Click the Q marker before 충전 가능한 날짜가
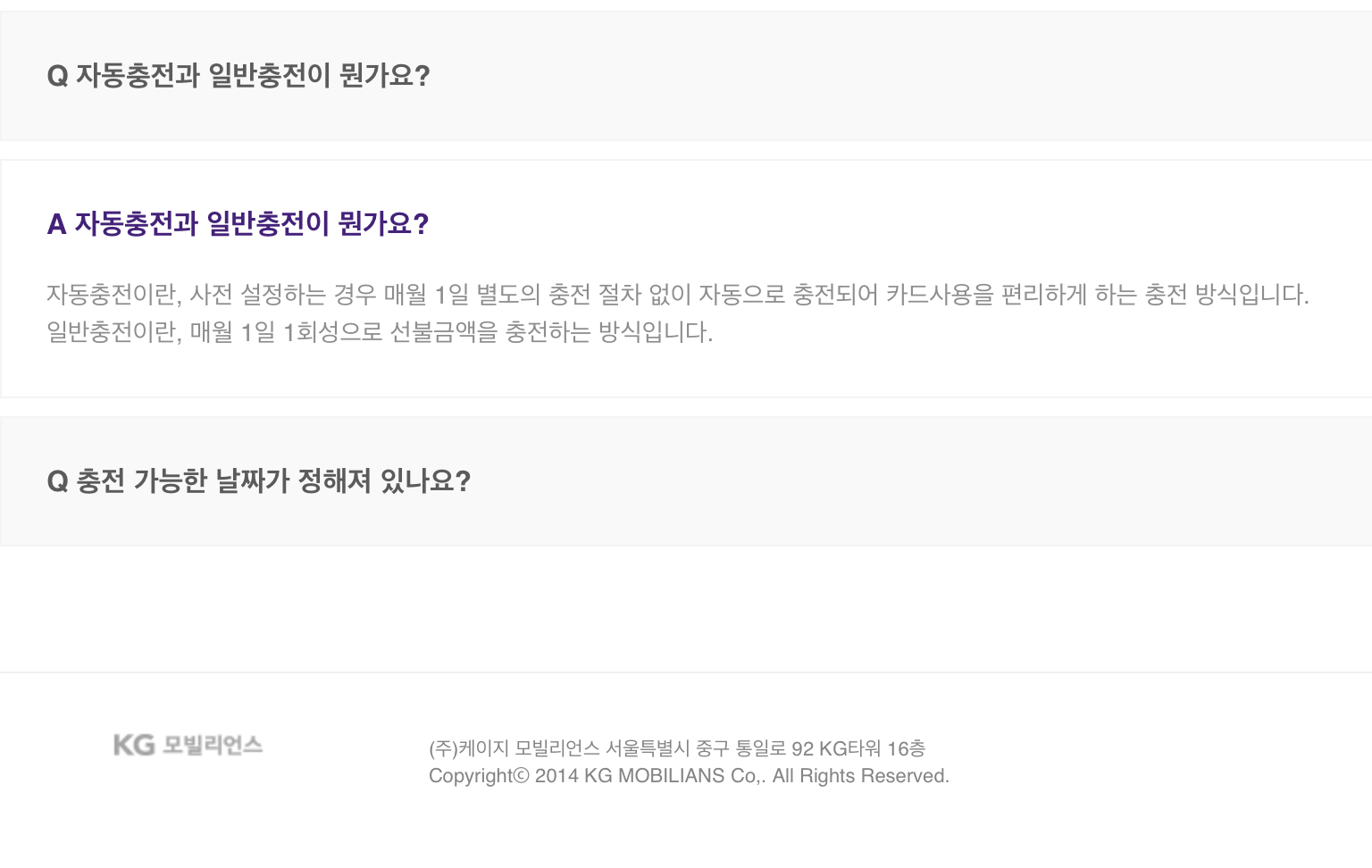 (57, 481)
